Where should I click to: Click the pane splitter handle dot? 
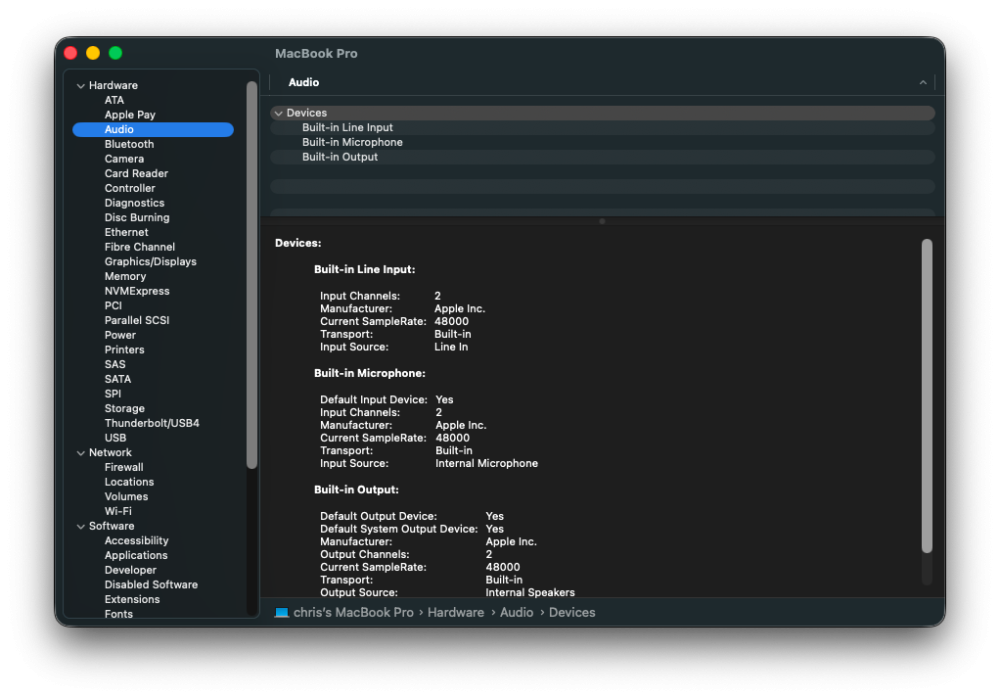602,221
